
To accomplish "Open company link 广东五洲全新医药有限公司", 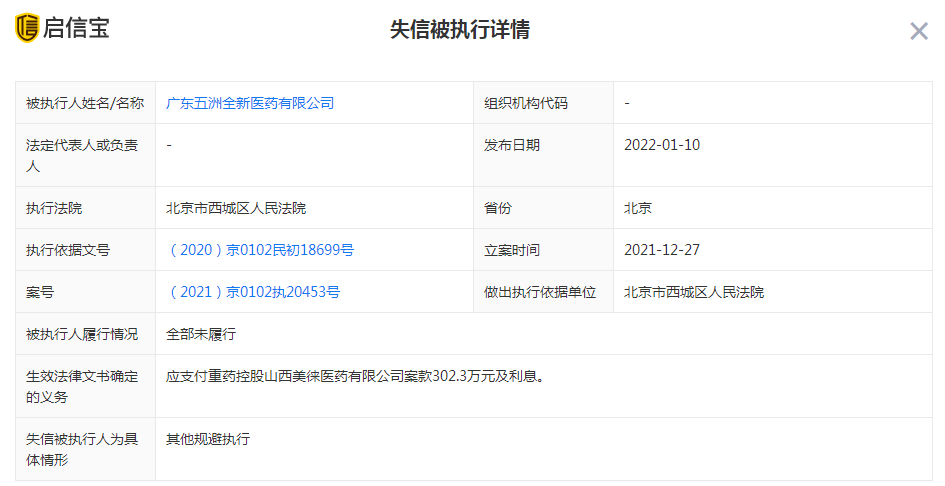I will click(x=250, y=103).
